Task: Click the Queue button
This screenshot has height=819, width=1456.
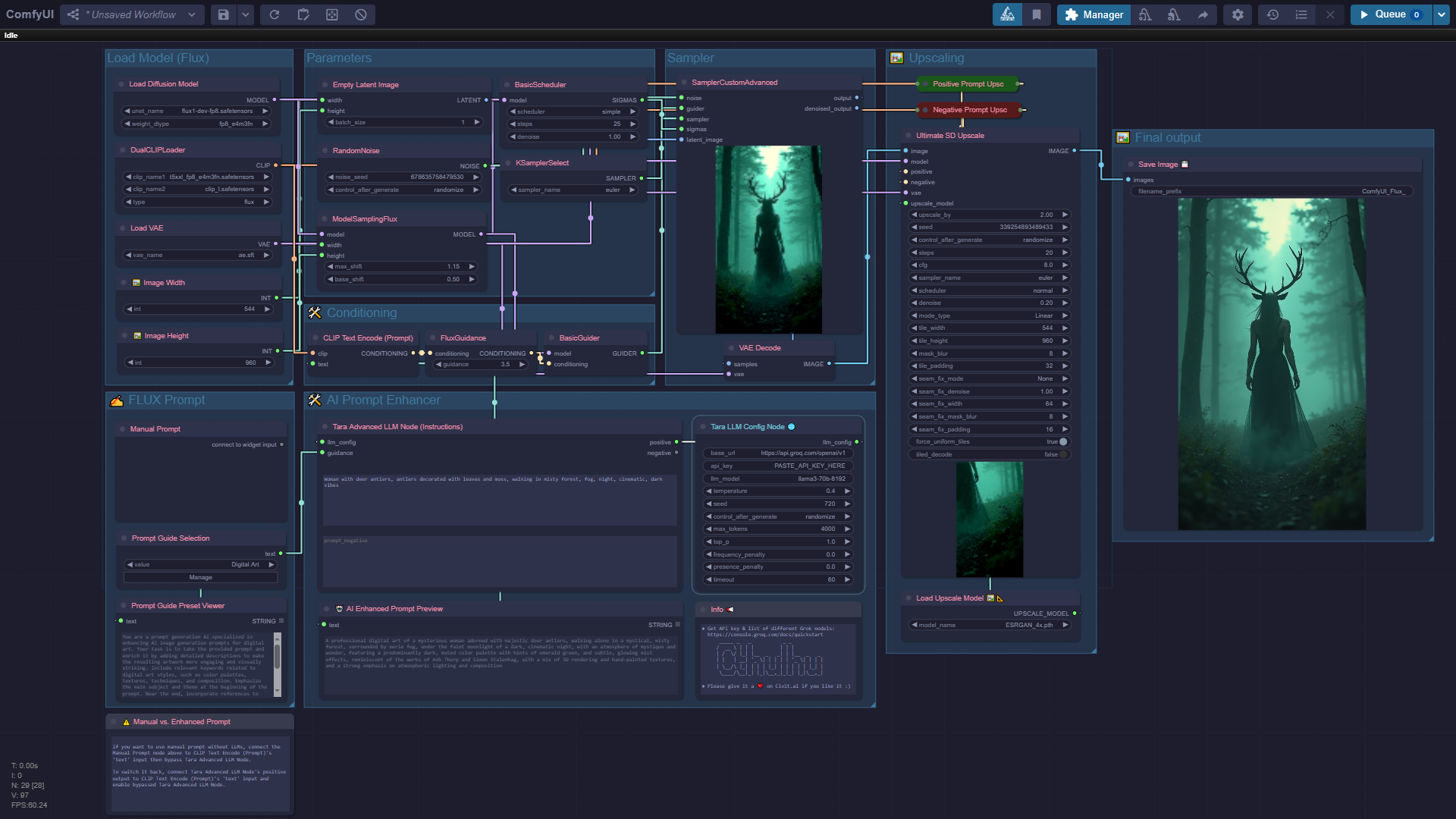Action: (1390, 14)
